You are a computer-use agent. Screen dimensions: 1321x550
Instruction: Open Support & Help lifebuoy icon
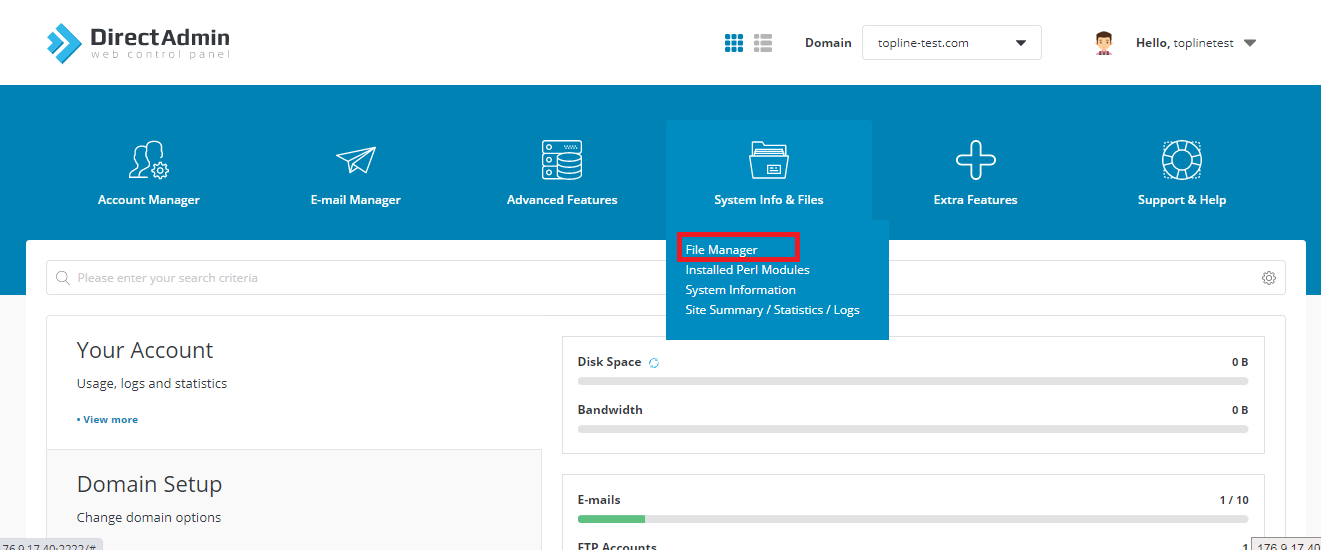pyautogui.click(x=1182, y=160)
